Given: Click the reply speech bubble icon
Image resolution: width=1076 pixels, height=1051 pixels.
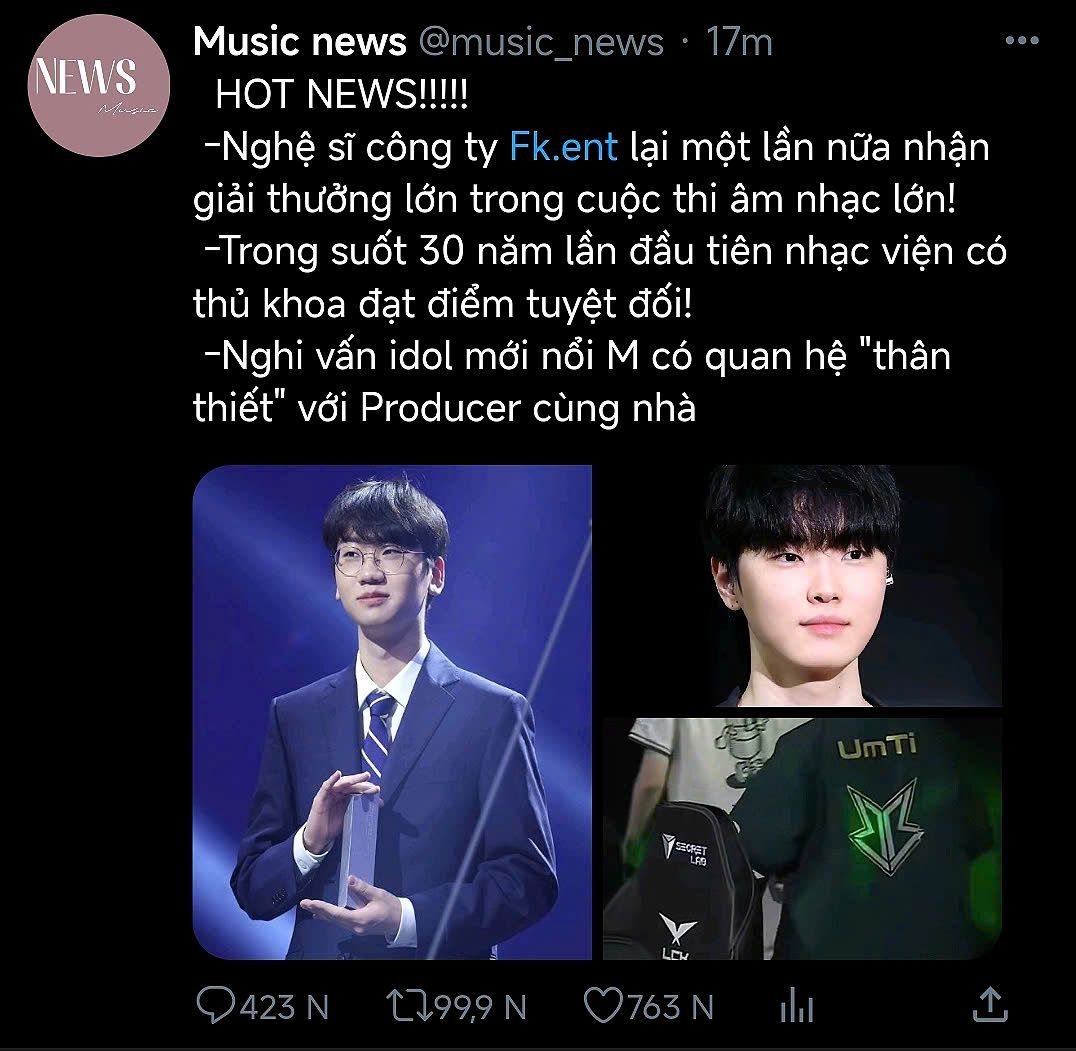Looking at the screenshot, I should pyautogui.click(x=215, y=1005).
